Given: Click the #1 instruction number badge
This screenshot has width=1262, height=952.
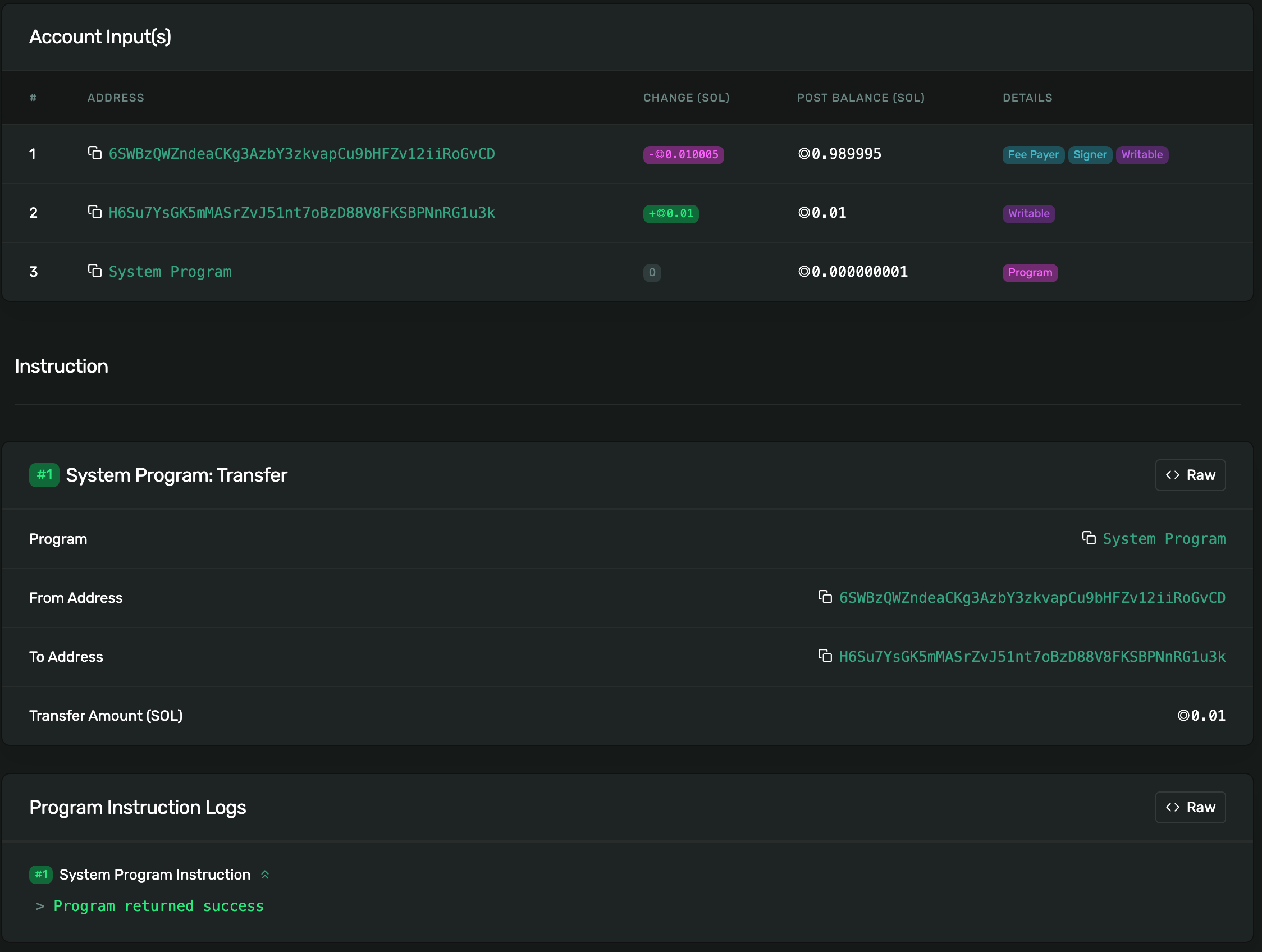Looking at the screenshot, I should tap(44, 474).
